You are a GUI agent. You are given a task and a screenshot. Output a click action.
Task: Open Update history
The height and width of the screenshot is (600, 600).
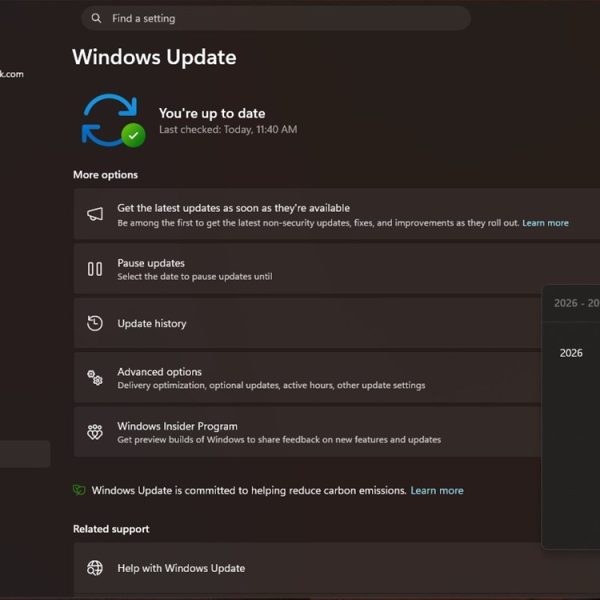[307, 323]
